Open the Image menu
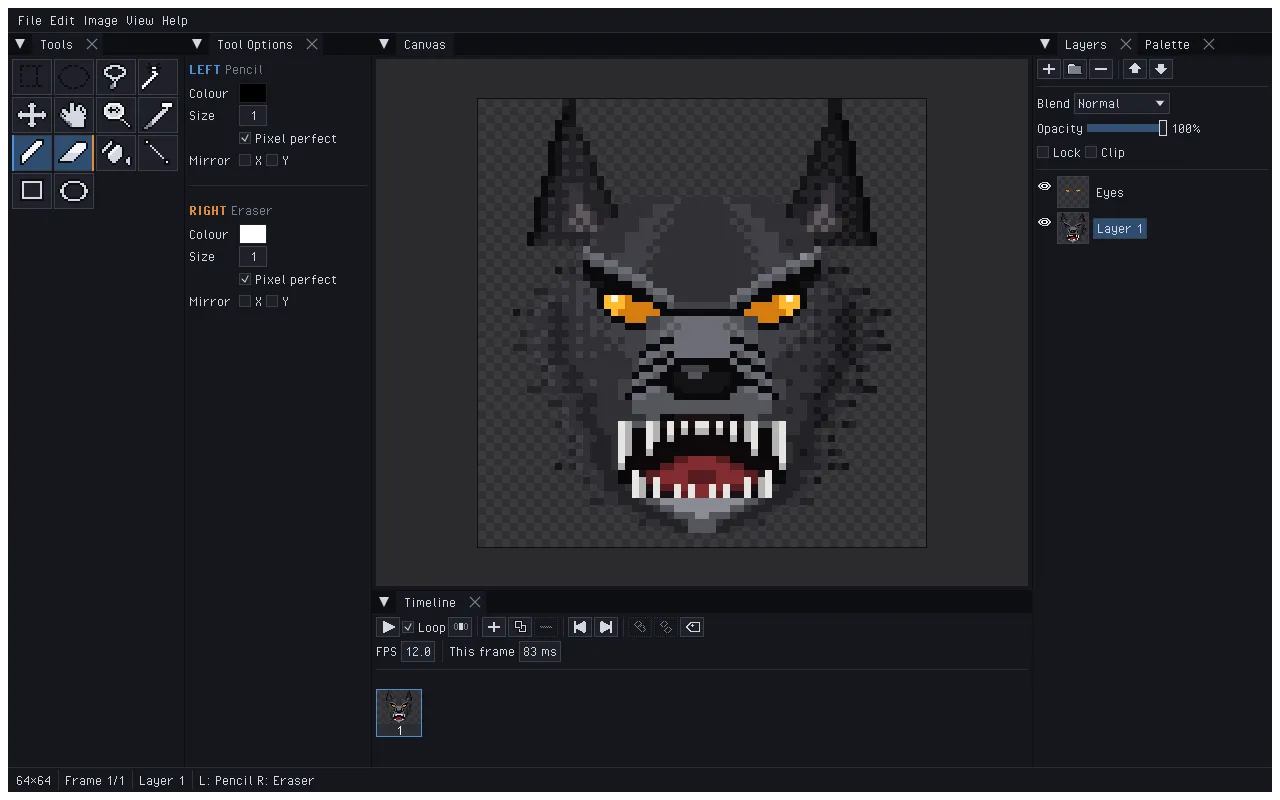1280x800 pixels. (101, 20)
